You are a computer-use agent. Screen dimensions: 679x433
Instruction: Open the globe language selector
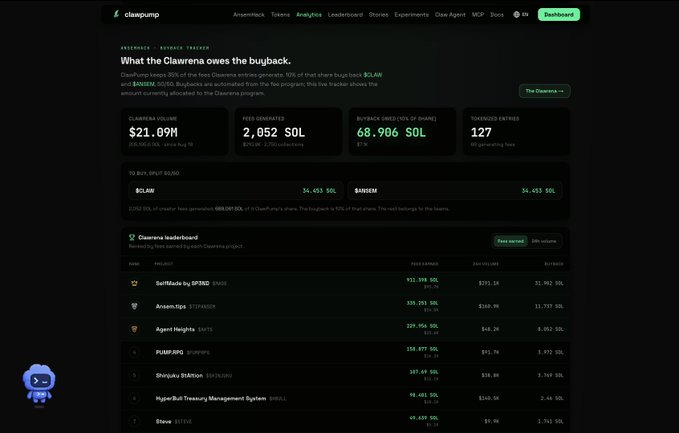[x=516, y=14]
